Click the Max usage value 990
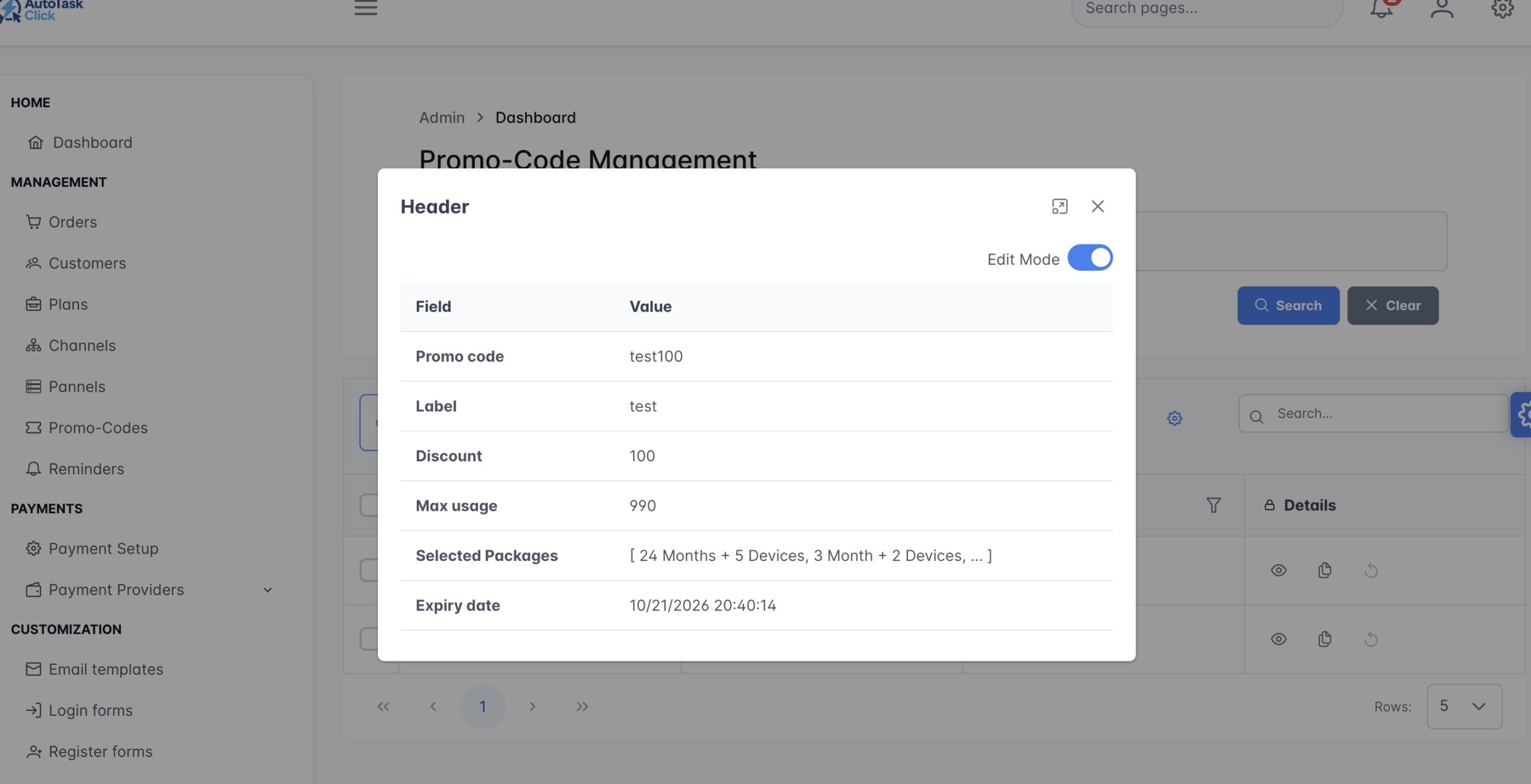This screenshot has width=1531, height=784. (x=643, y=506)
